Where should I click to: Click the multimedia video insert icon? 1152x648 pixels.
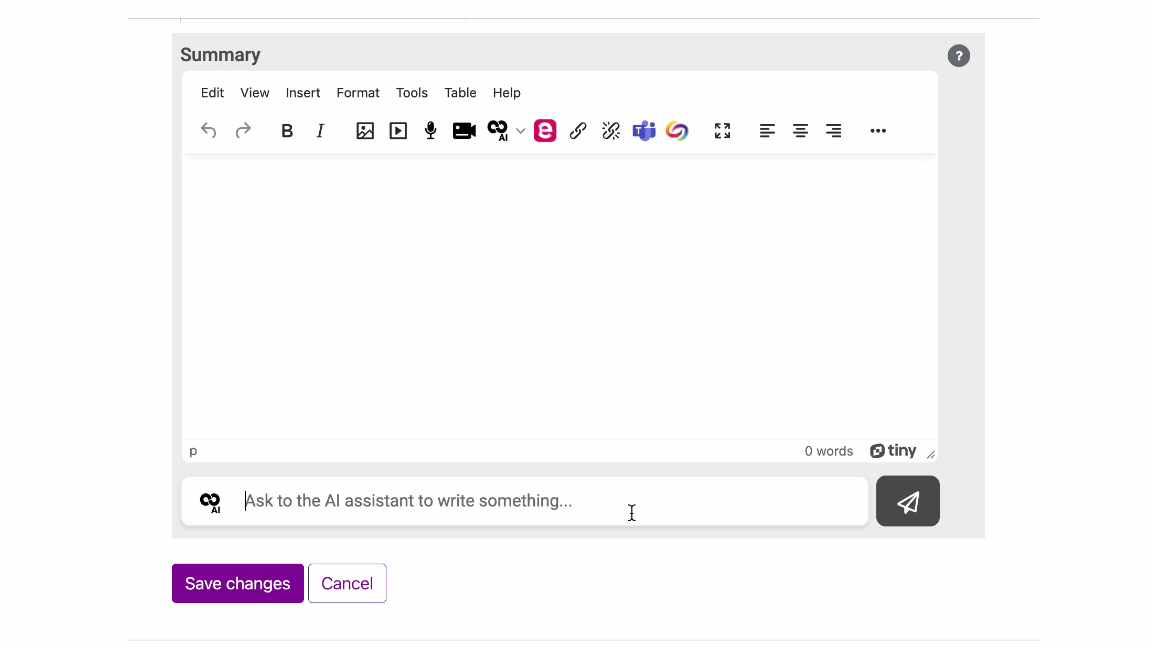point(398,131)
